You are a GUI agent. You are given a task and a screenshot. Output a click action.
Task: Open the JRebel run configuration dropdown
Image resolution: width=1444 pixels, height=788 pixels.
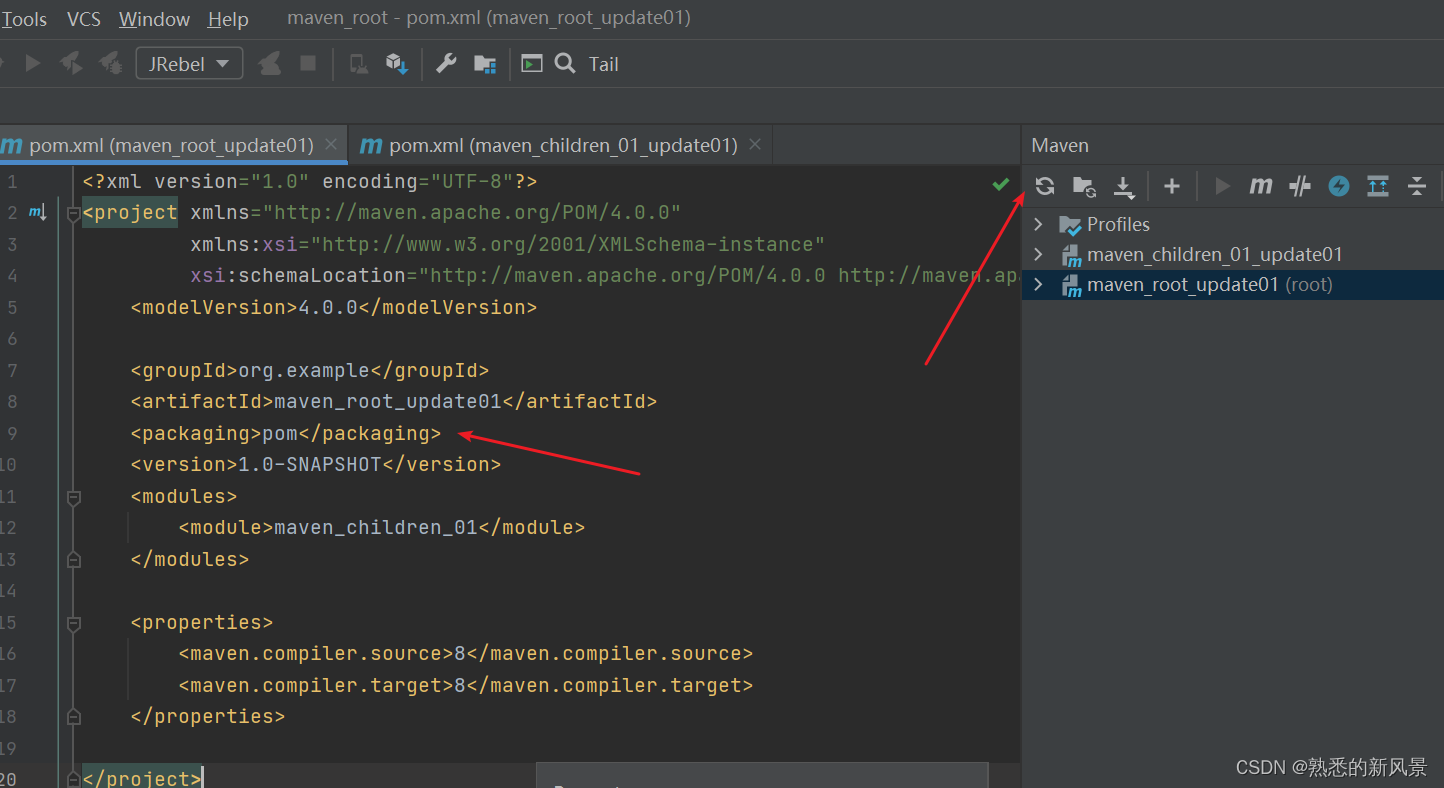(190, 64)
